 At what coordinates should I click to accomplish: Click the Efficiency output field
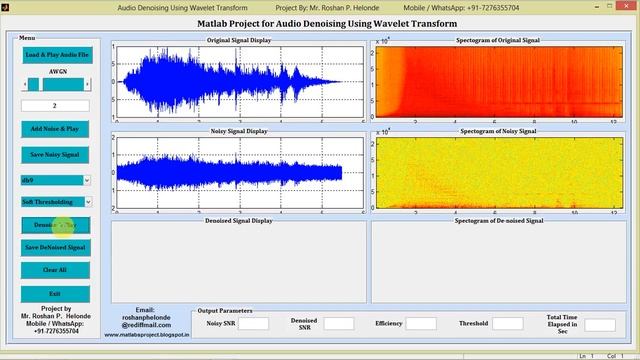[421, 324]
